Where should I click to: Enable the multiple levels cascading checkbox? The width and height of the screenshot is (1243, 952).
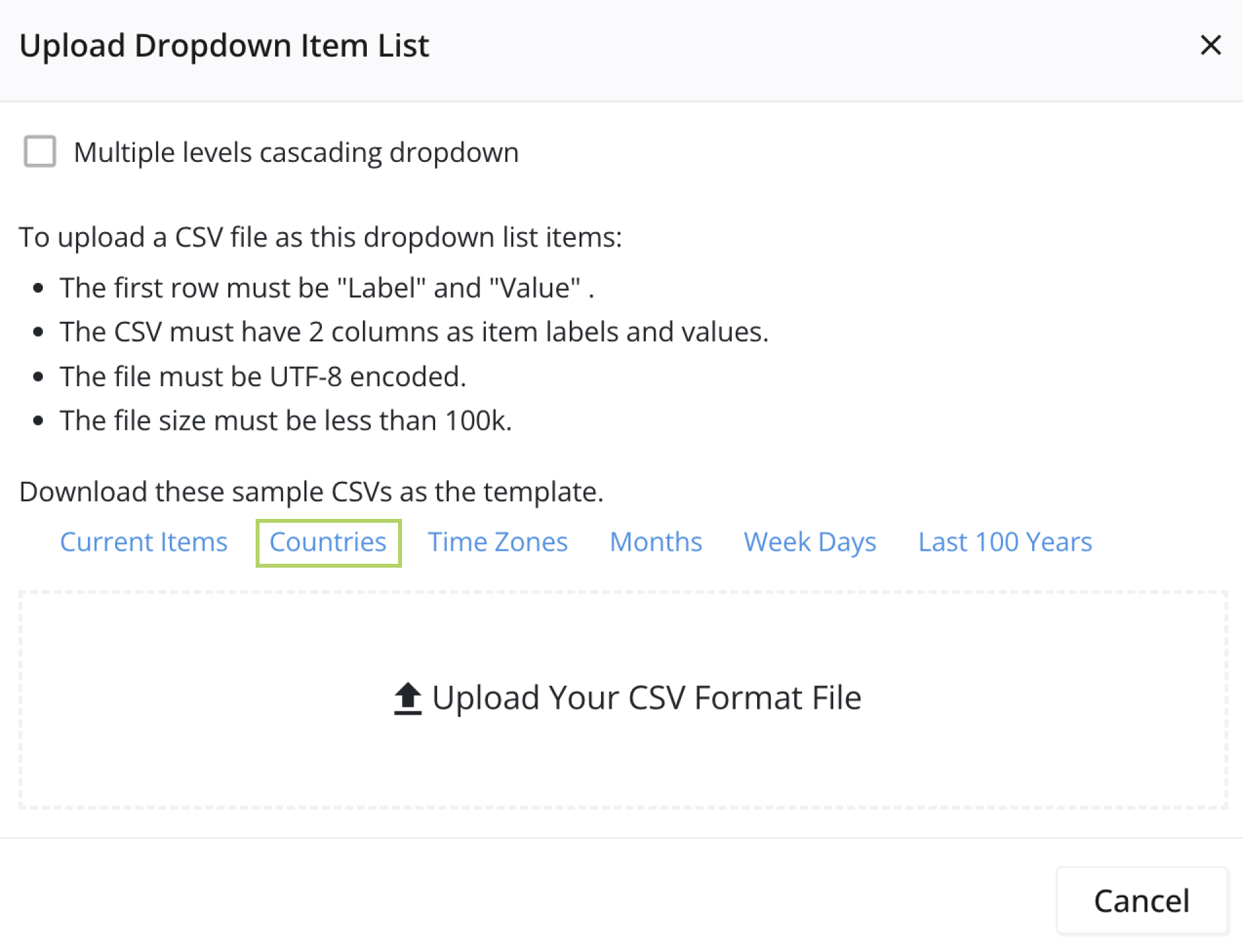point(40,152)
